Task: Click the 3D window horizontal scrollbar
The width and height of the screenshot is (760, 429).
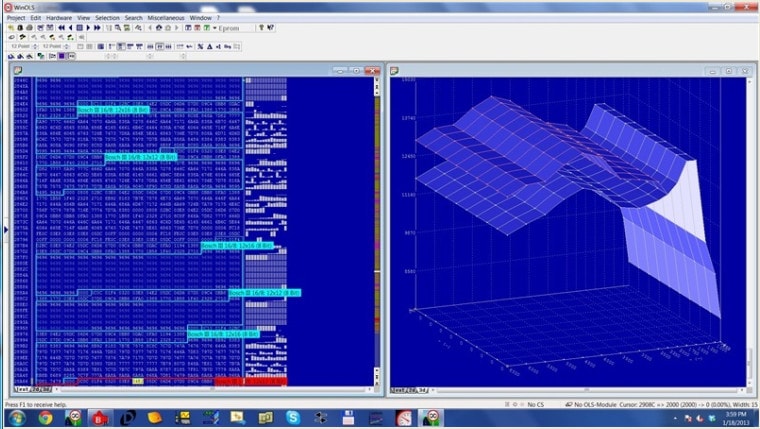Action: [x=586, y=390]
